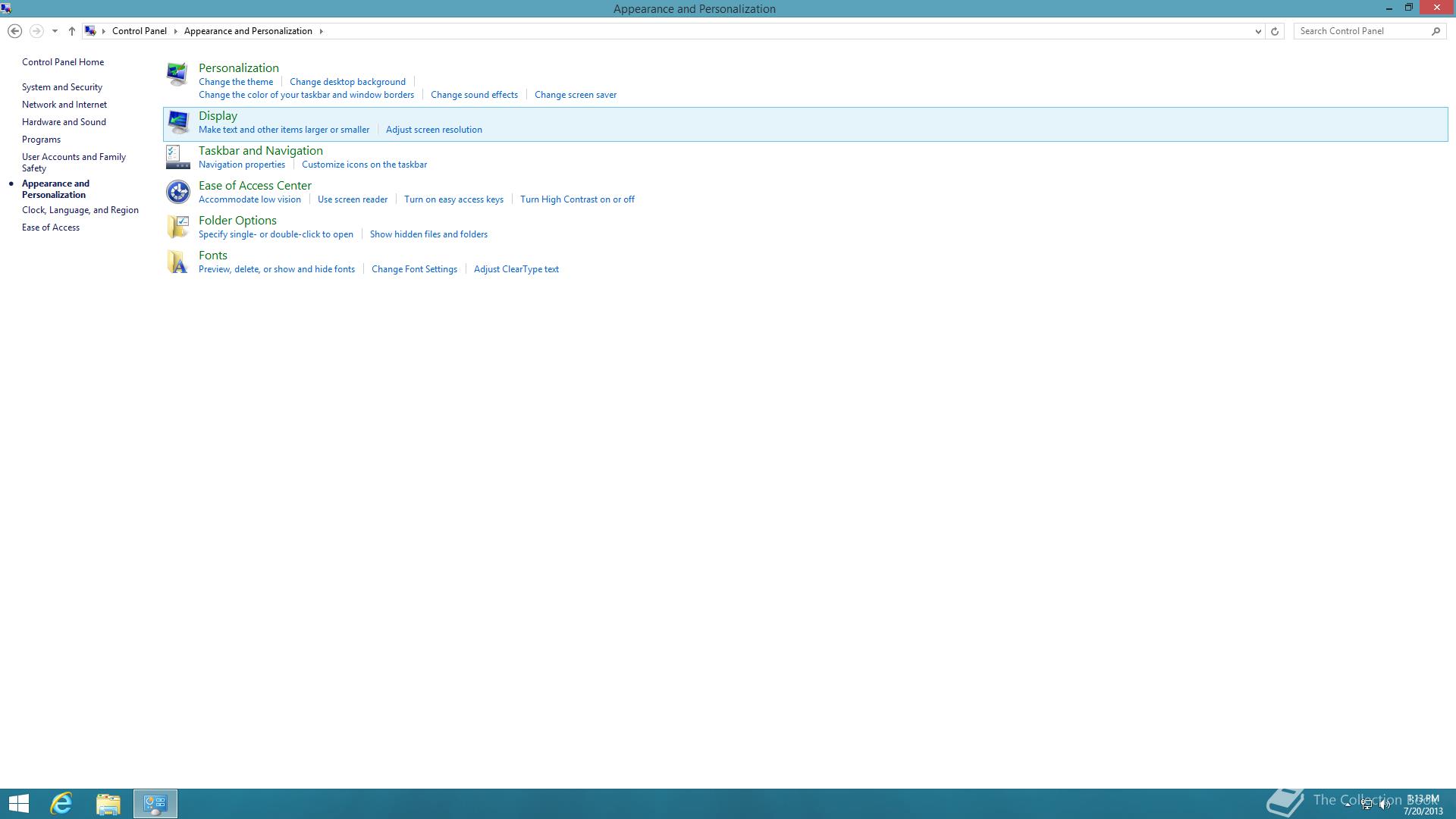The height and width of the screenshot is (819, 1456).
Task: Click Change the theme
Action: pos(236,82)
